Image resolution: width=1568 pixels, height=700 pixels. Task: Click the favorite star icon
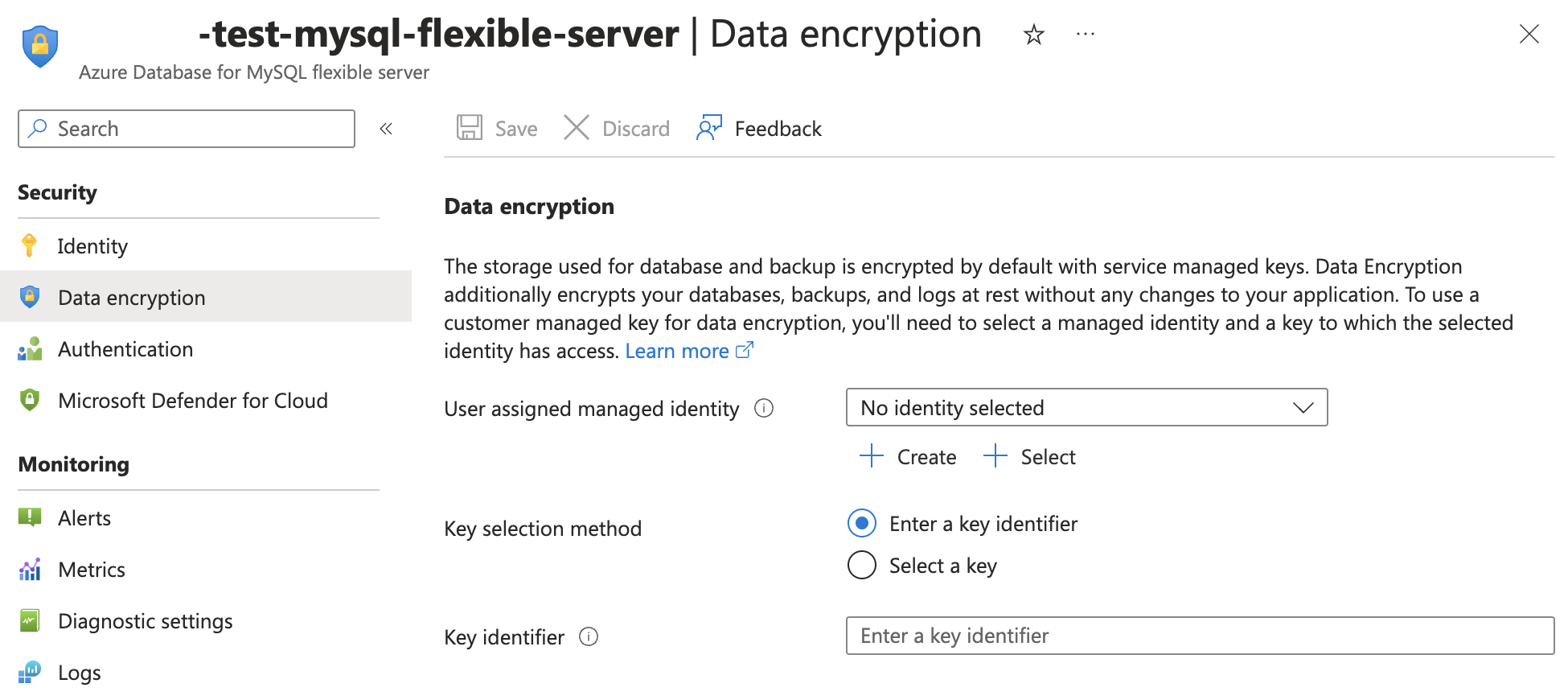[1033, 35]
